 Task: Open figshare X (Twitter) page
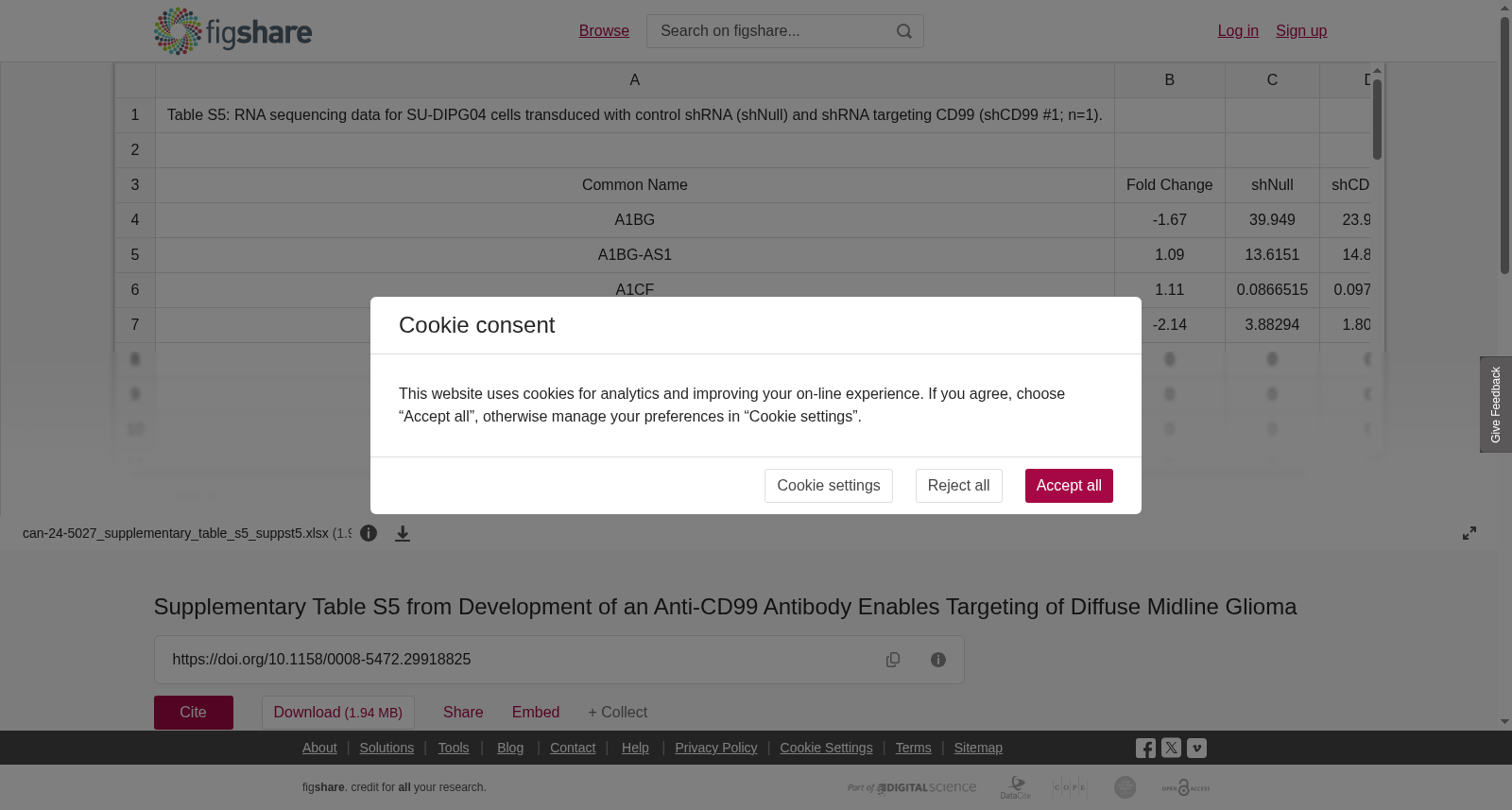click(x=1171, y=748)
